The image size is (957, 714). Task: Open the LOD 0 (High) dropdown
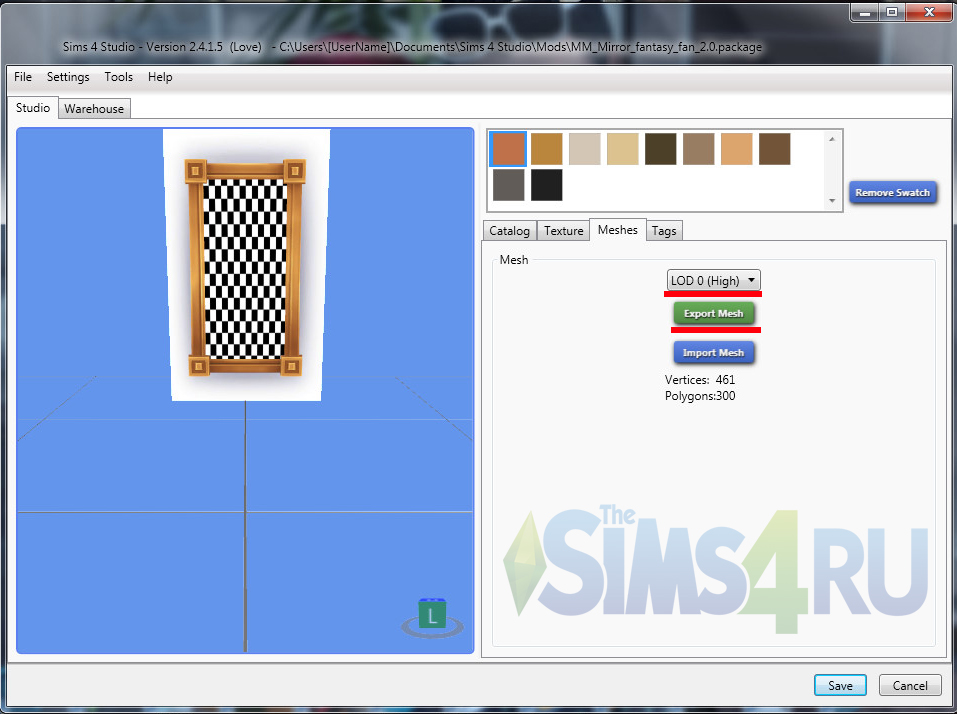pyautogui.click(x=713, y=281)
